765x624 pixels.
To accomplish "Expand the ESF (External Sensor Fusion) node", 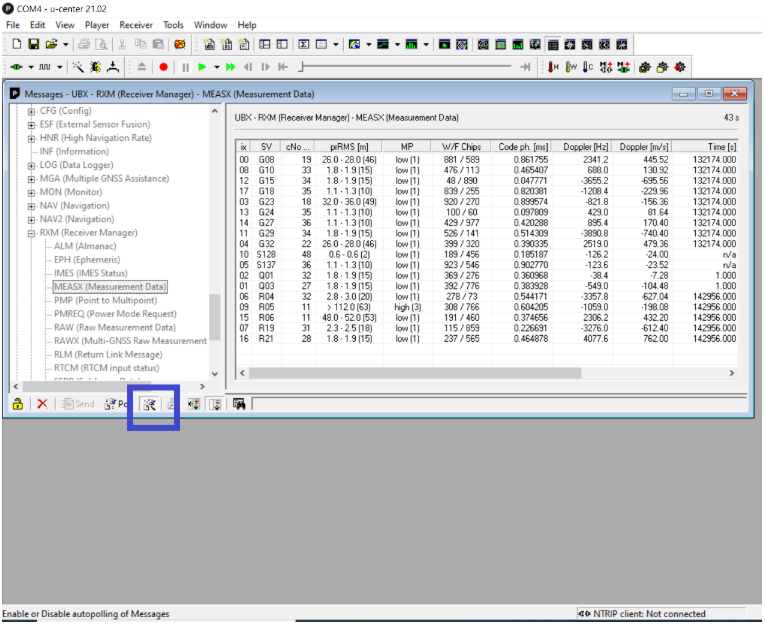I will tap(31, 125).
